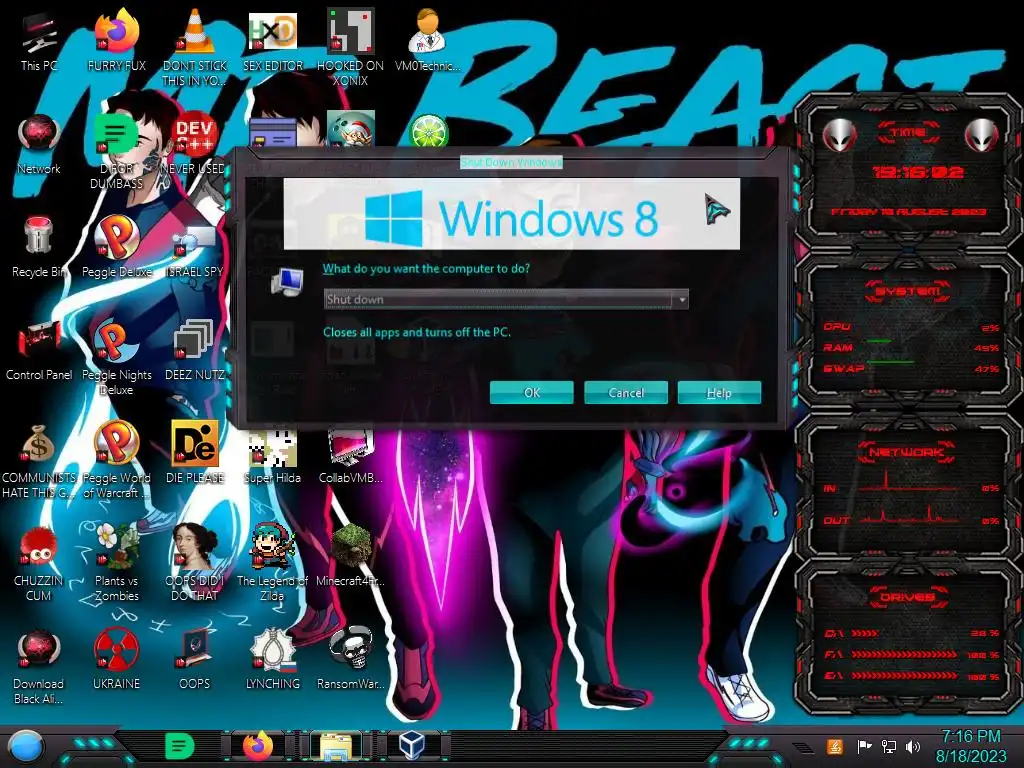Image resolution: width=1024 pixels, height=768 pixels.
Task: Open the OOPS laptop desktop icon
Action: tap(195, 658)
